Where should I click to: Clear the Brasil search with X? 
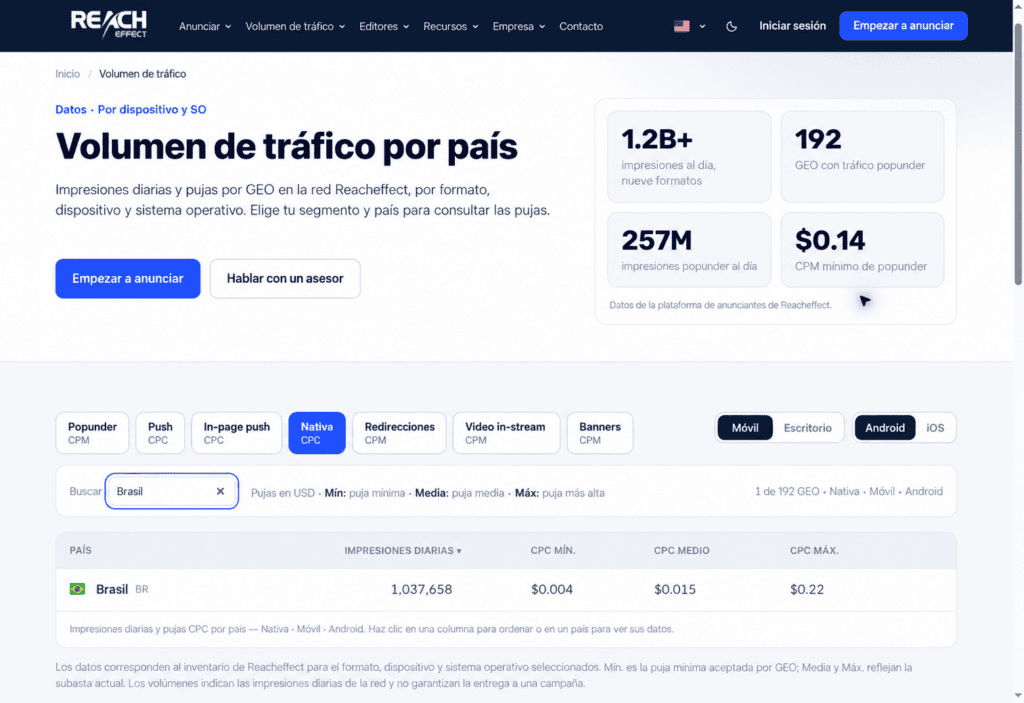[220, 491]
